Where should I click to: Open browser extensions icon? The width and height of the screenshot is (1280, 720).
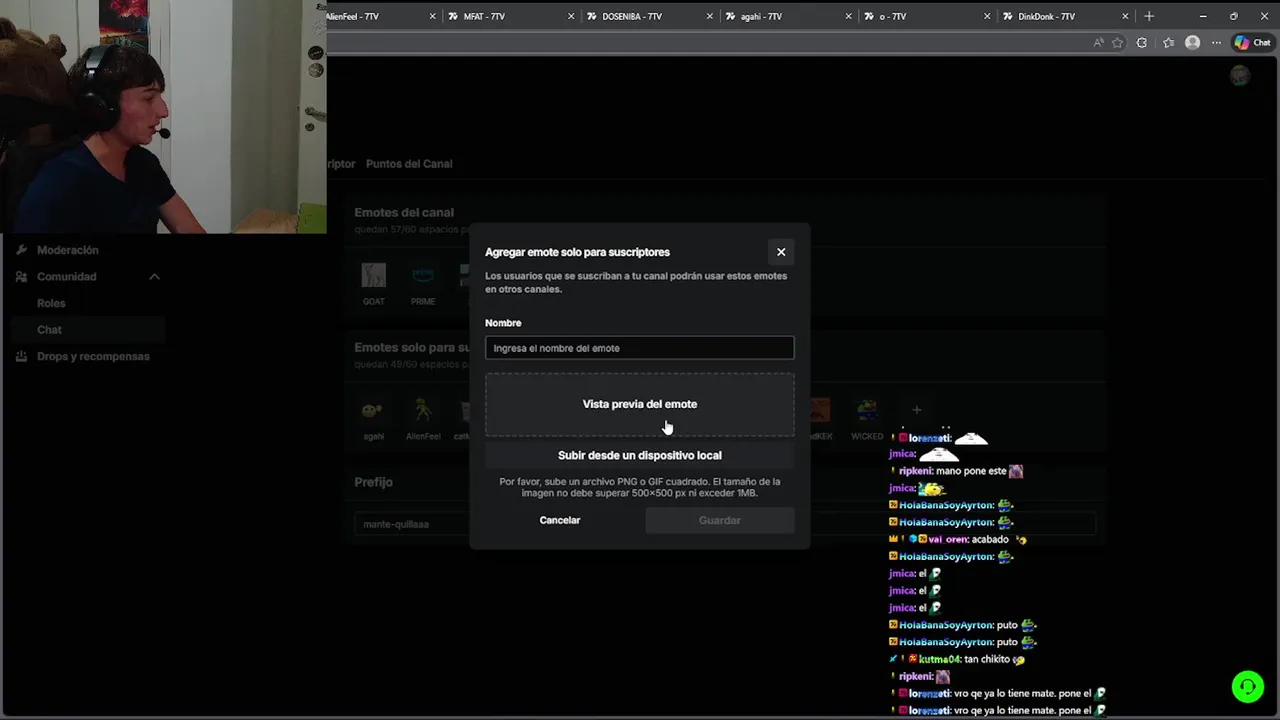click(1142, 43)
